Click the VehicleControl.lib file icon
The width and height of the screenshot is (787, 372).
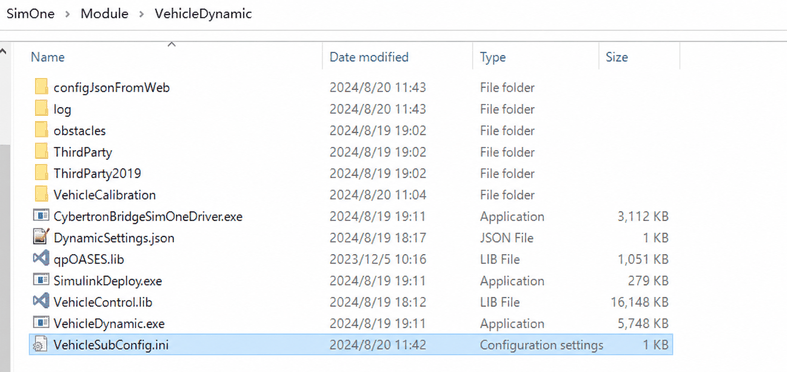(x=41, y=302)
